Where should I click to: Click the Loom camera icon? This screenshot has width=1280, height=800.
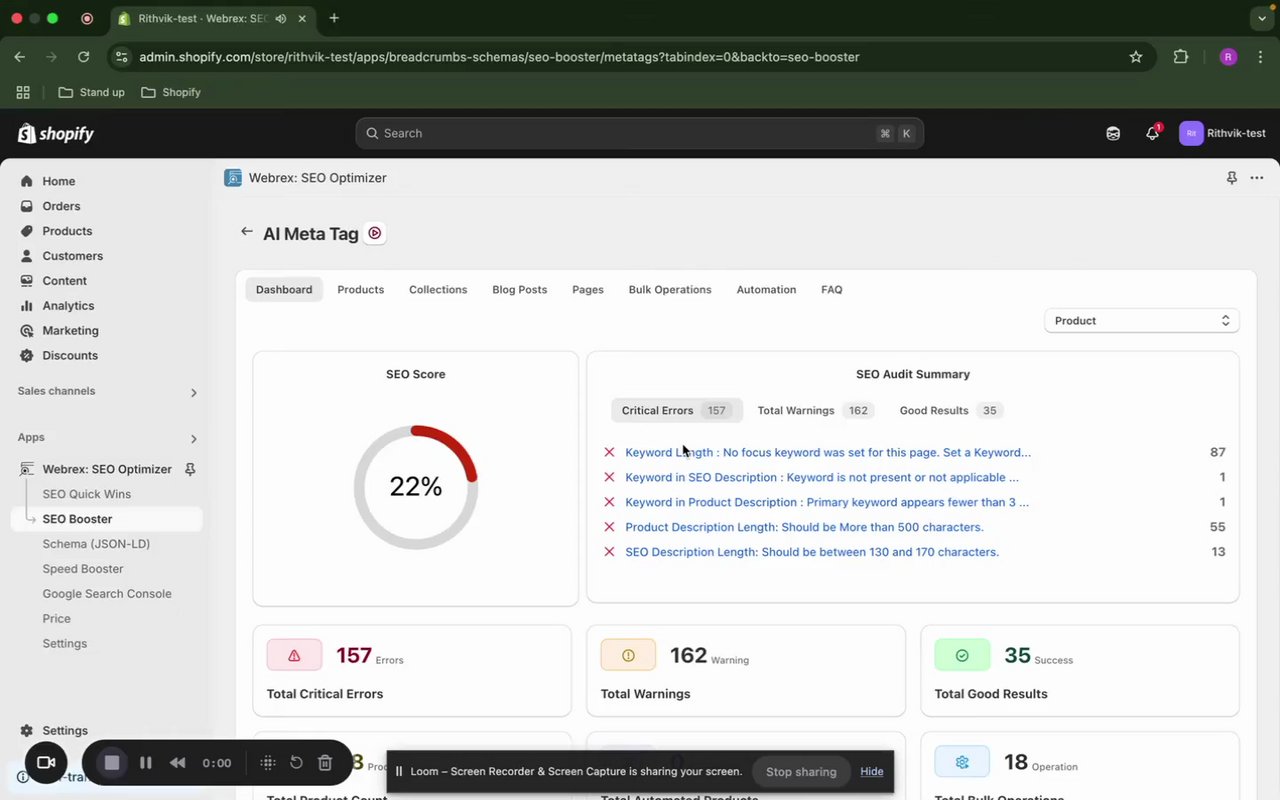[x=46, y=763]
